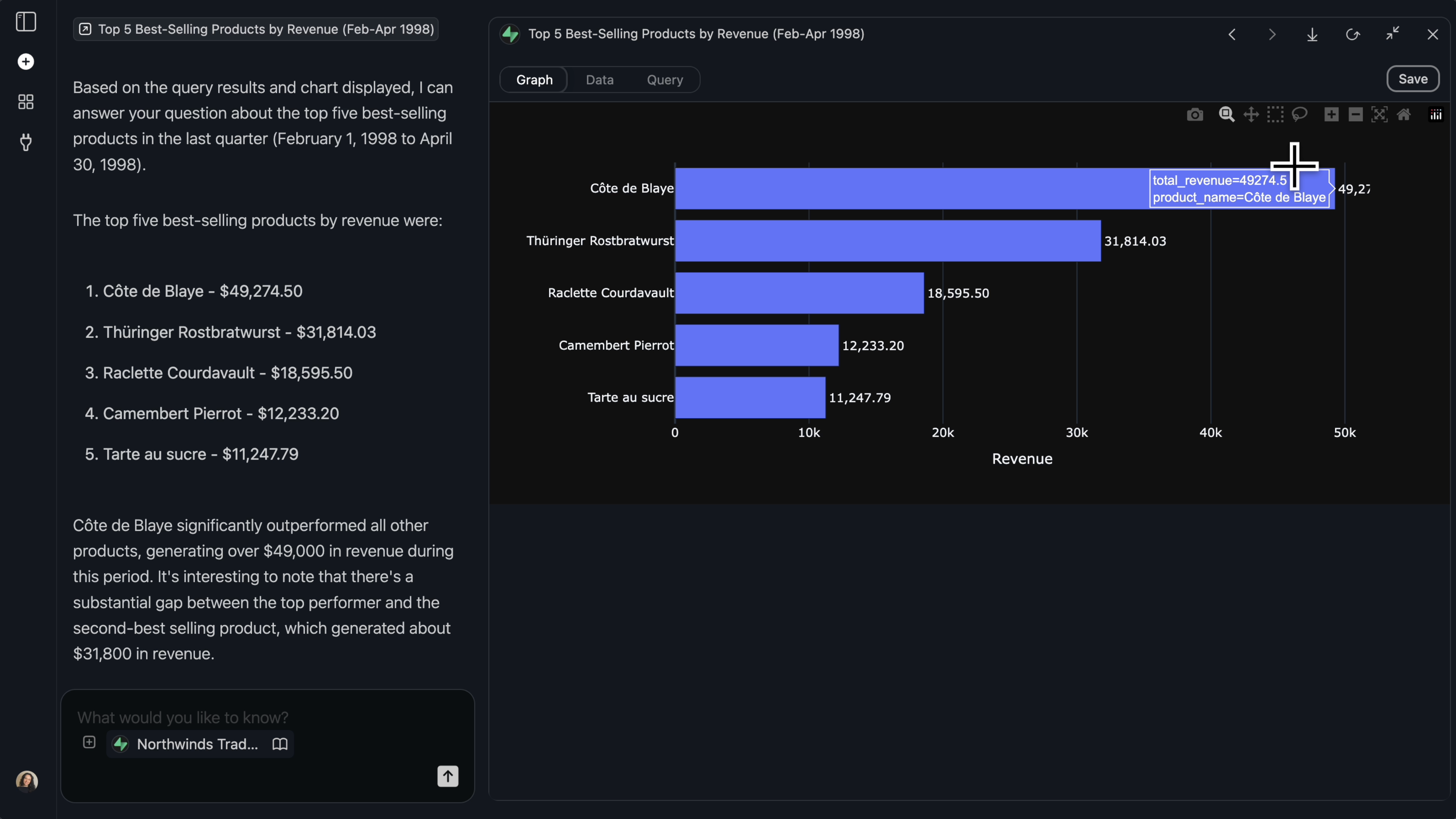Autoscale the chart axes

[1379, 115]
